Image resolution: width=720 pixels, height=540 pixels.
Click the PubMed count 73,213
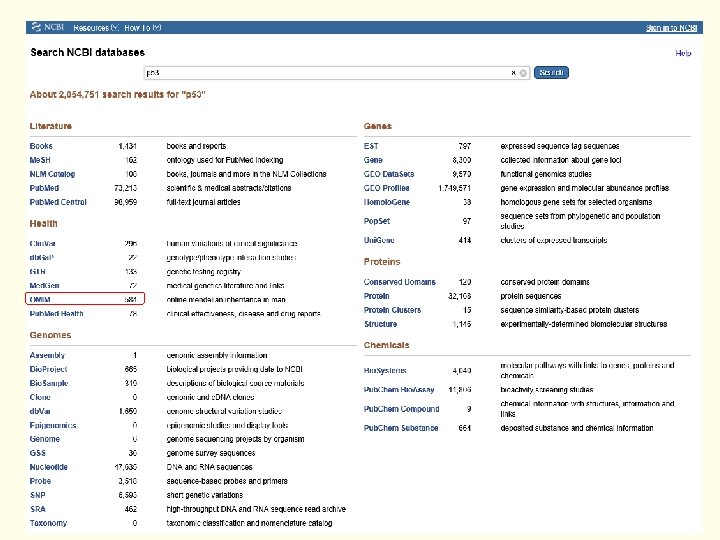(x=125, y=188)
